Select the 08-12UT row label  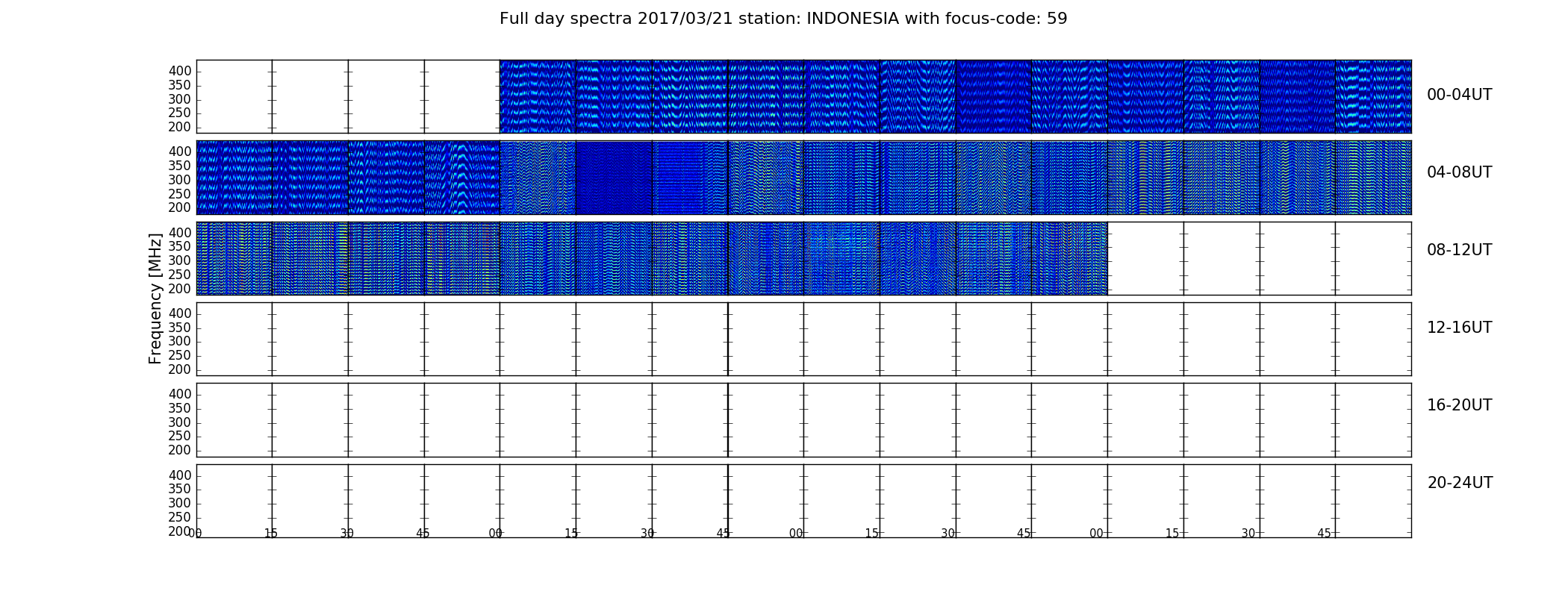point(1459,250)
